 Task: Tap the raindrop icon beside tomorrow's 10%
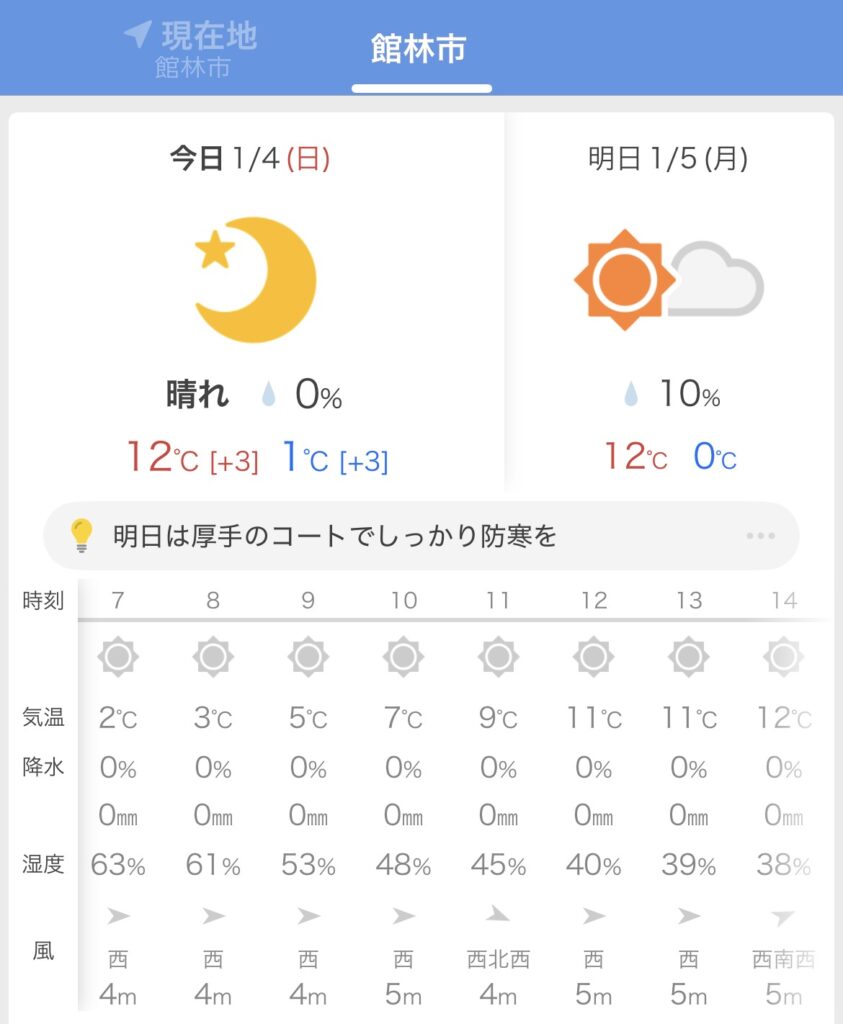(x=630, y=396)
